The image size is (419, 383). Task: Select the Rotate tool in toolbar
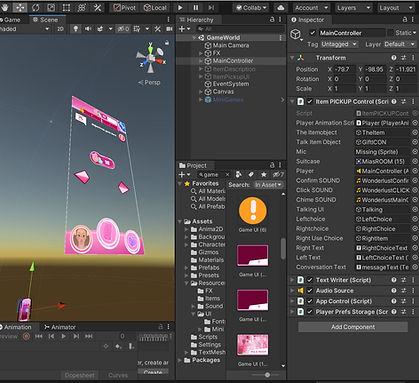coord(35,7)
